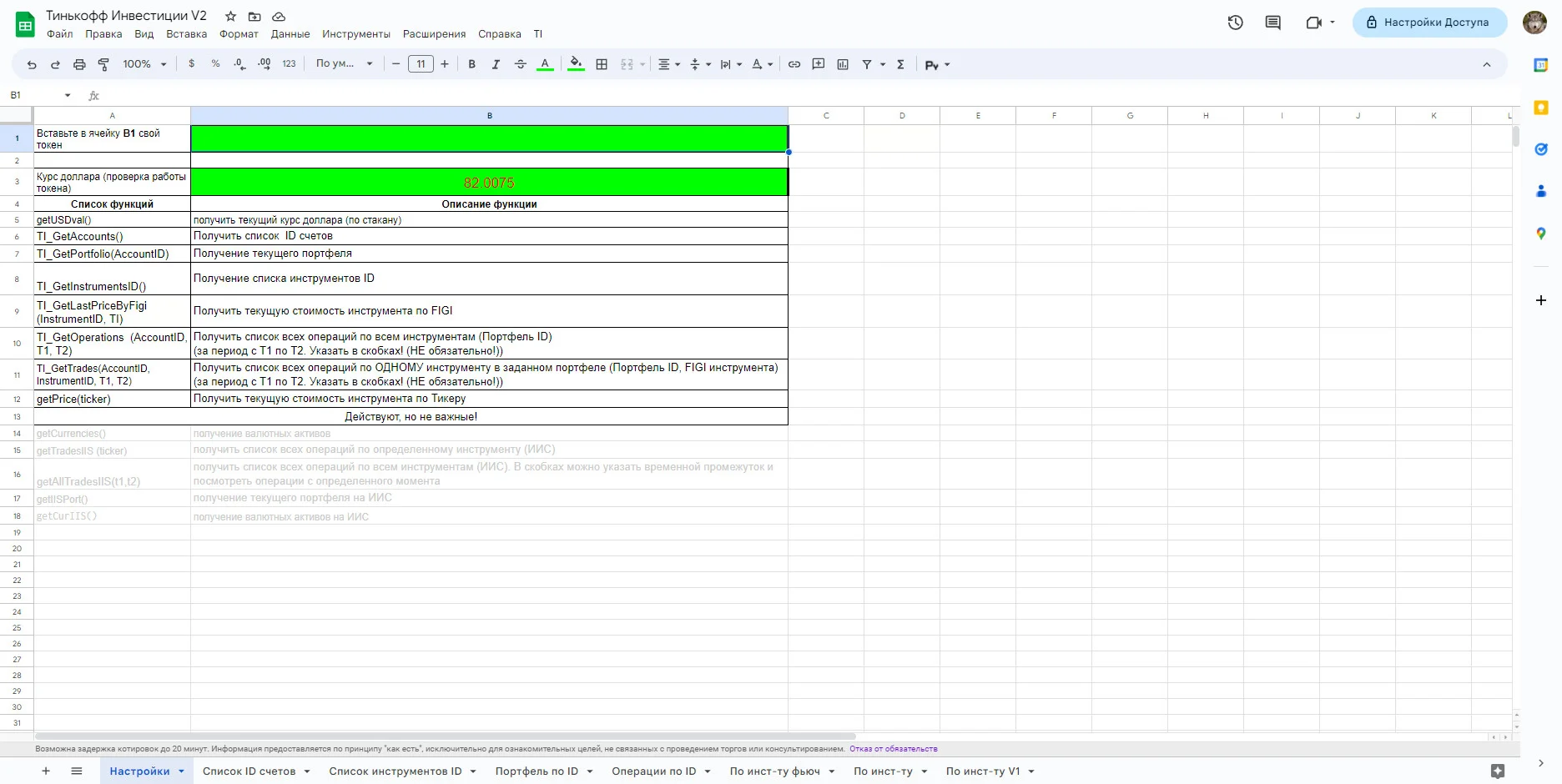The image size is (1562, 784).
Task: Open Google Calendar side panel
Action: pos(1541,65)
